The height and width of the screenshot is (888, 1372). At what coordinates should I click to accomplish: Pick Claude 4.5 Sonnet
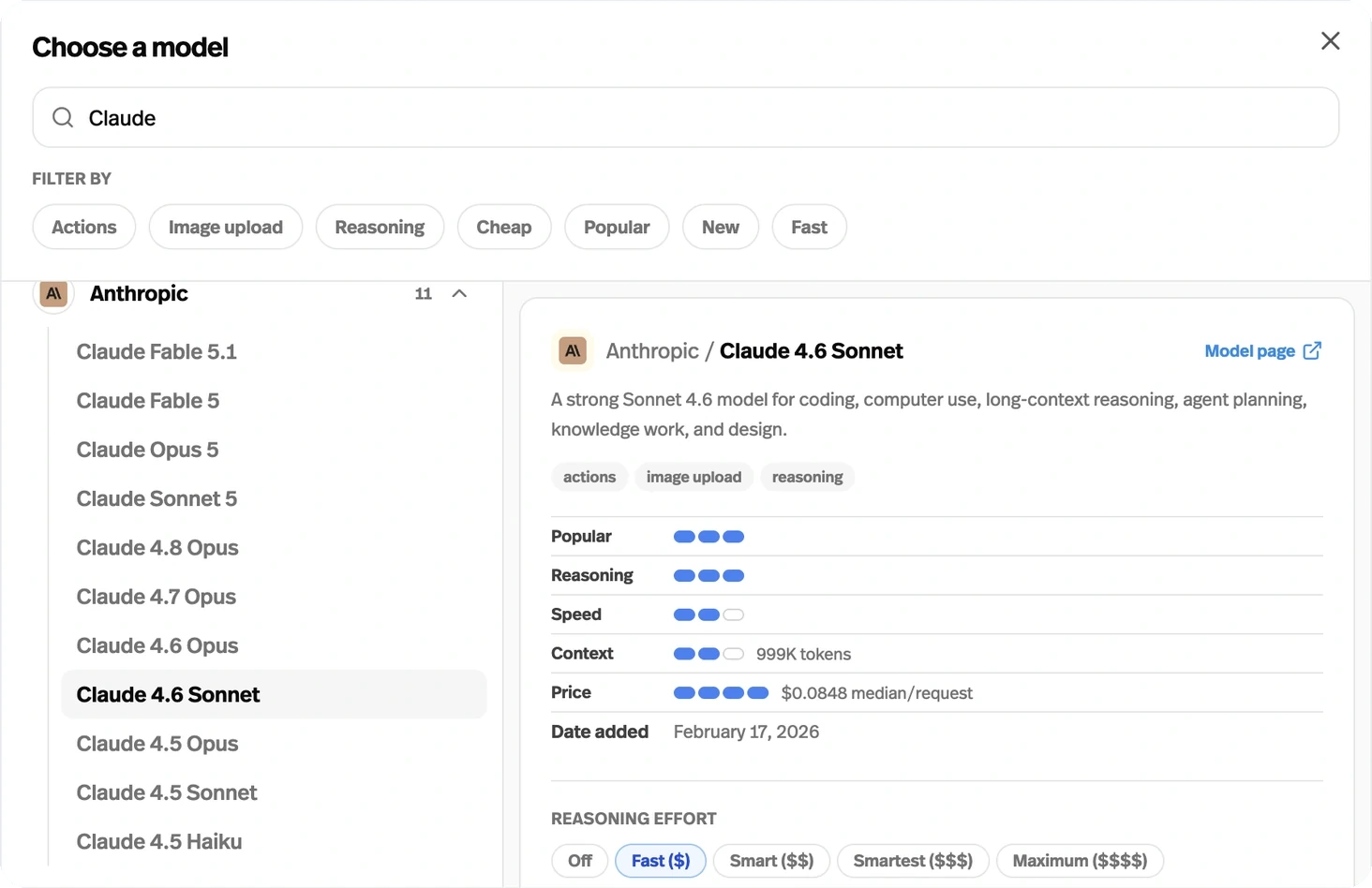[x=274, y=792]
